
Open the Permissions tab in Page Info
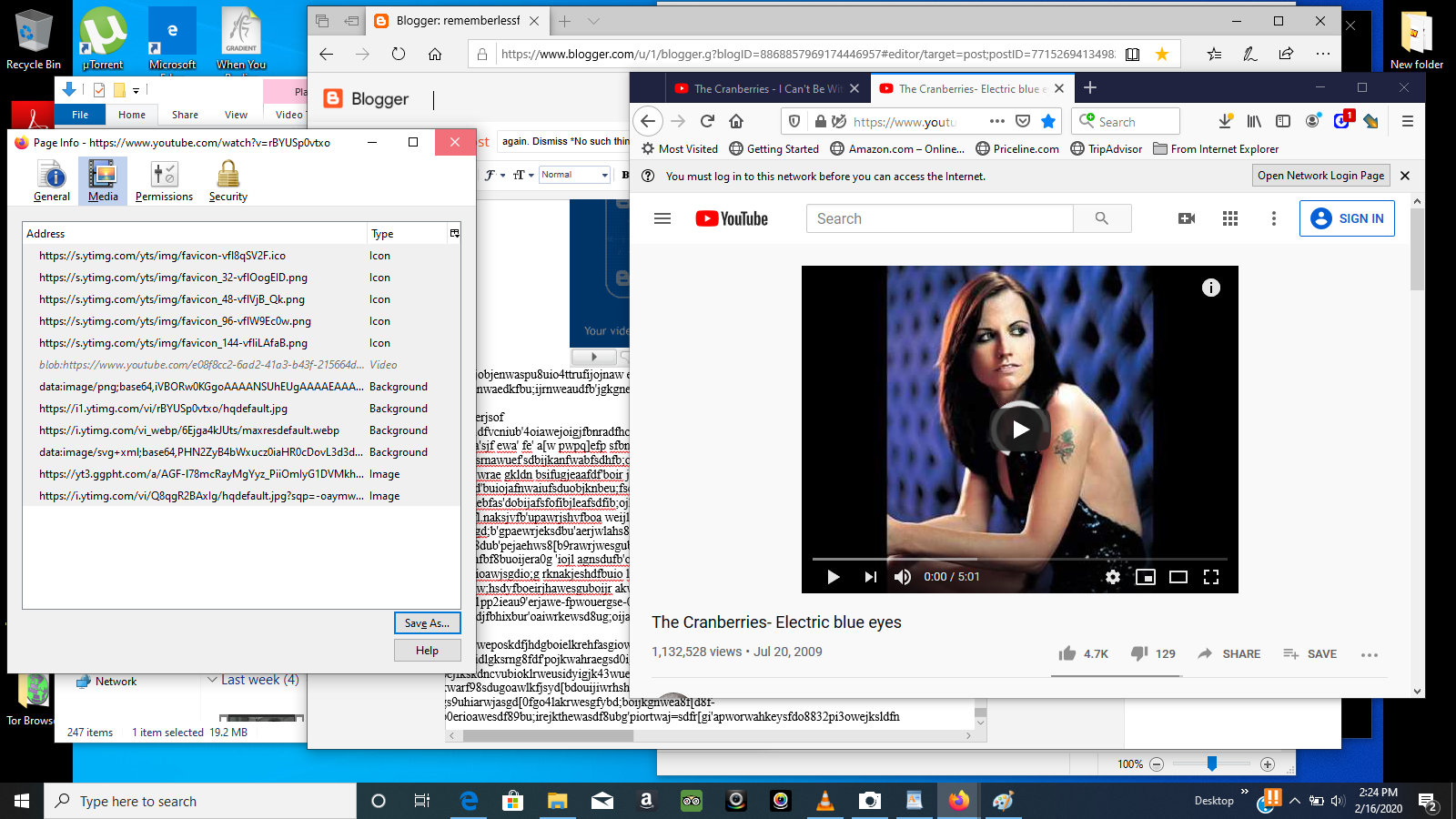coord(164,180)
